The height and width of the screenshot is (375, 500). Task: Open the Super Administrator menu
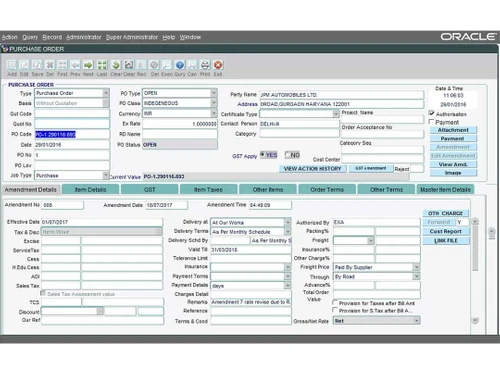click(x=132, y=37)
